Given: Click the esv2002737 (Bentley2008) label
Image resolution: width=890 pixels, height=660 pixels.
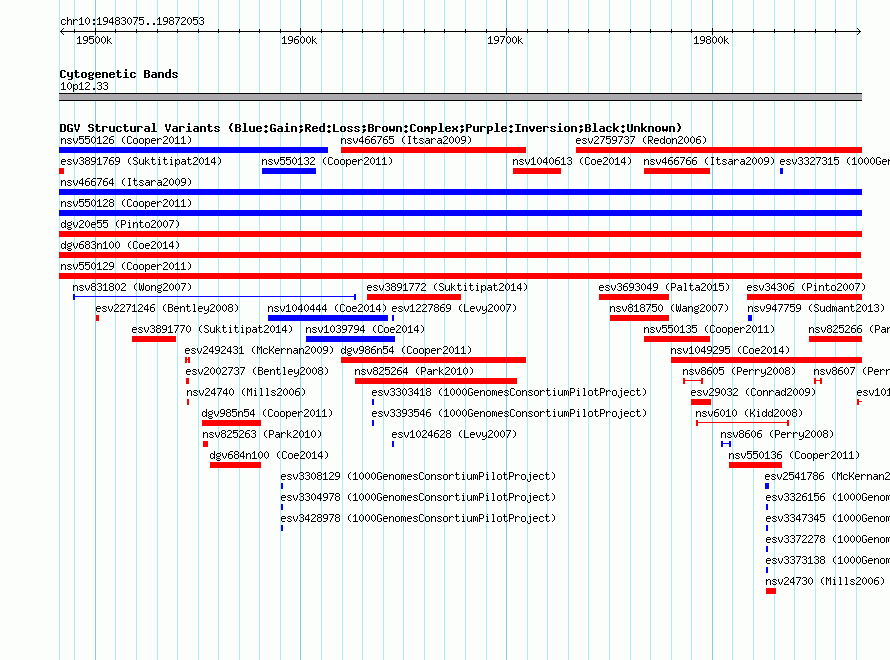Looking at the screenshot, I should pos(257,371).
